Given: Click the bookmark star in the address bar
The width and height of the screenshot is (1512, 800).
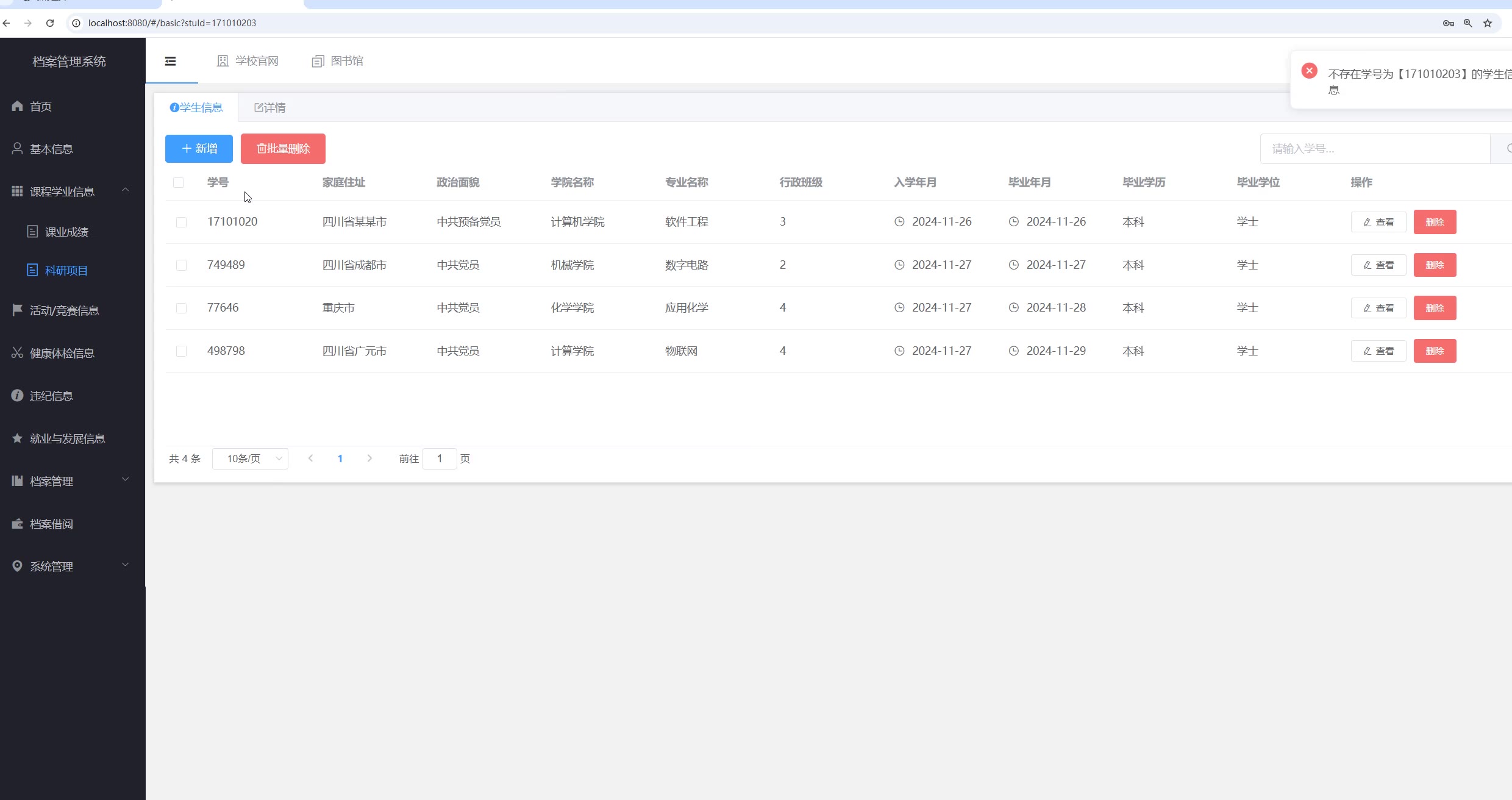Looking at the screenshot, I should pyautogui.click(x=1488, y=23).
